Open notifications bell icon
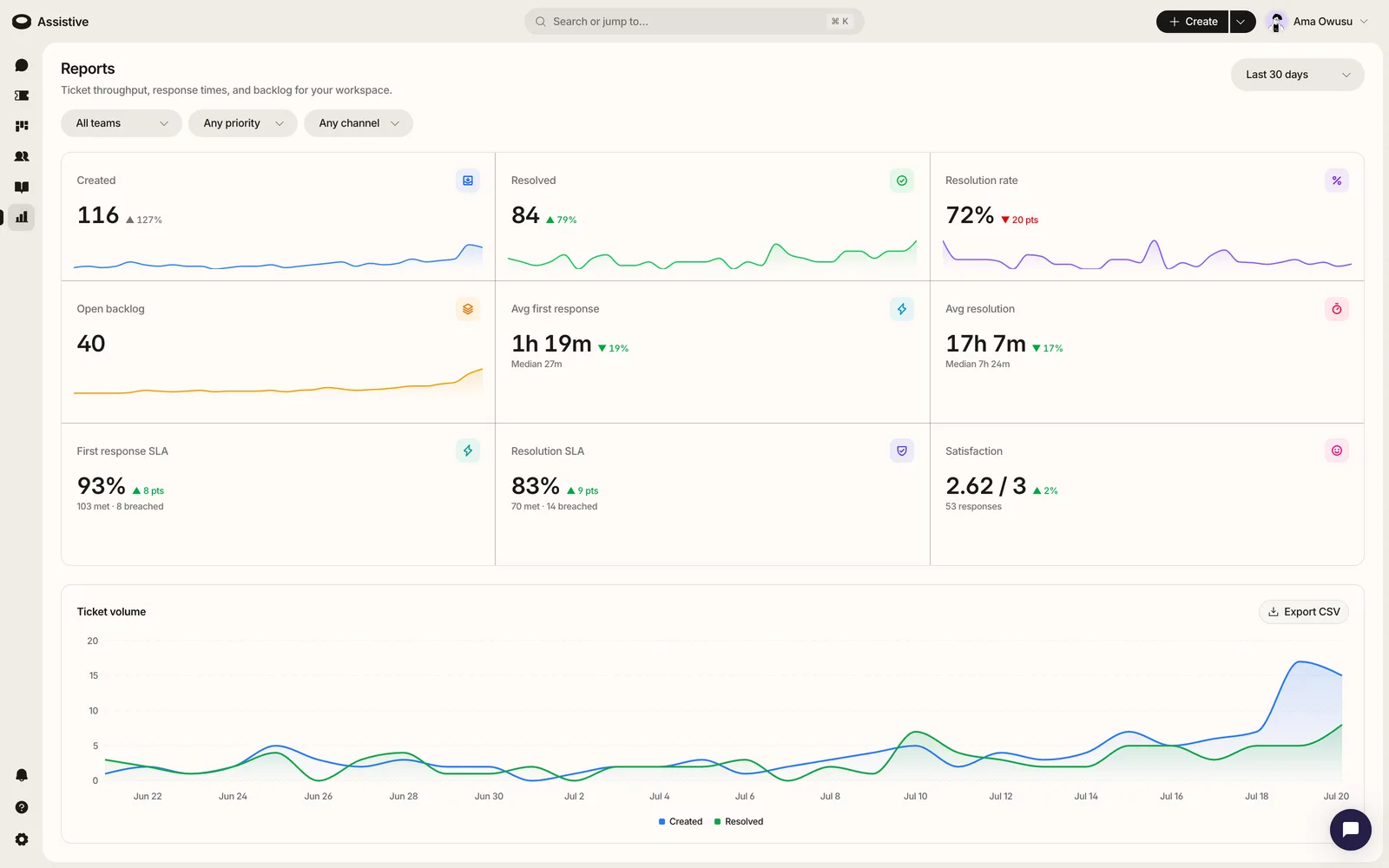1389x868 pixels. 22,775
